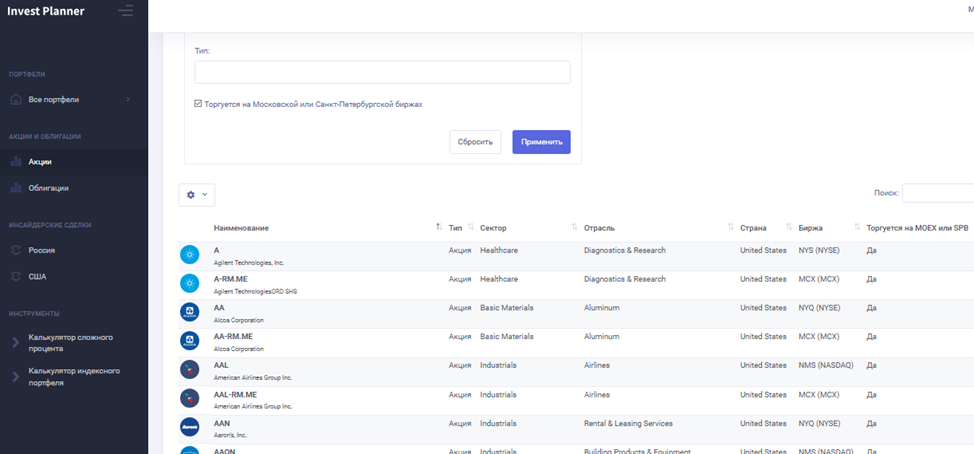The image size is (974, 454).
Task: Expand Все портфели submenu chevron
Action: pos(128,99)
